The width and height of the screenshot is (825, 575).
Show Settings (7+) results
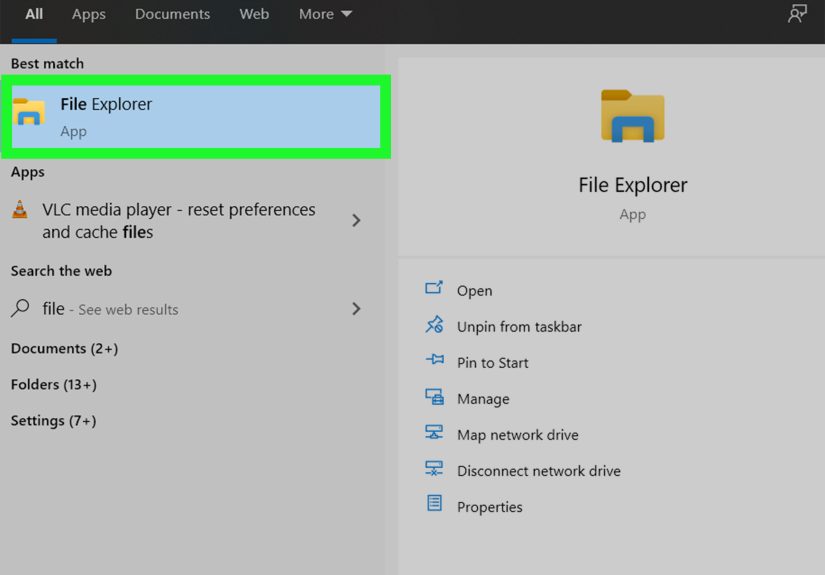click(54, 420)
